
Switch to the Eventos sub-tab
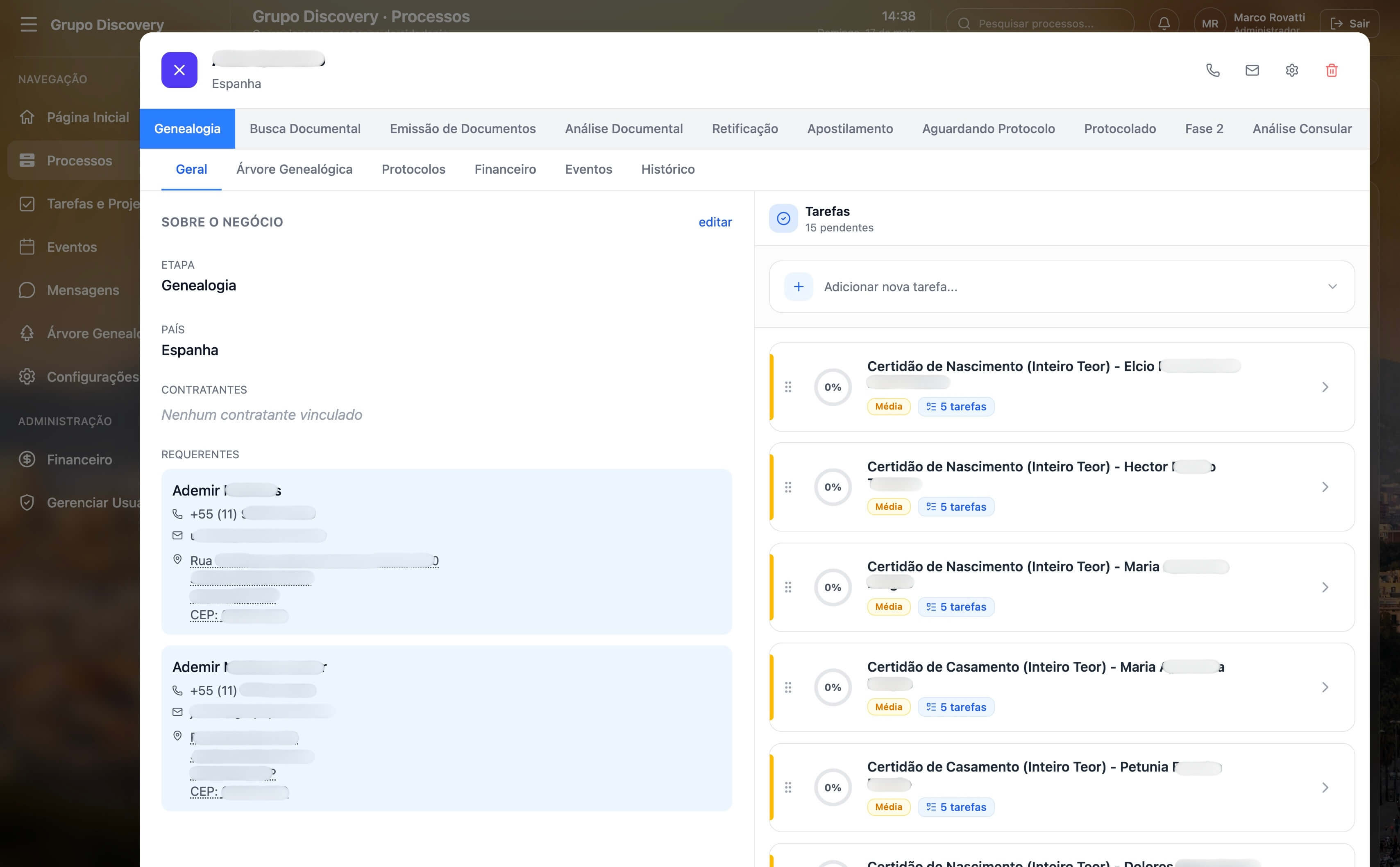tap(588, 169)
